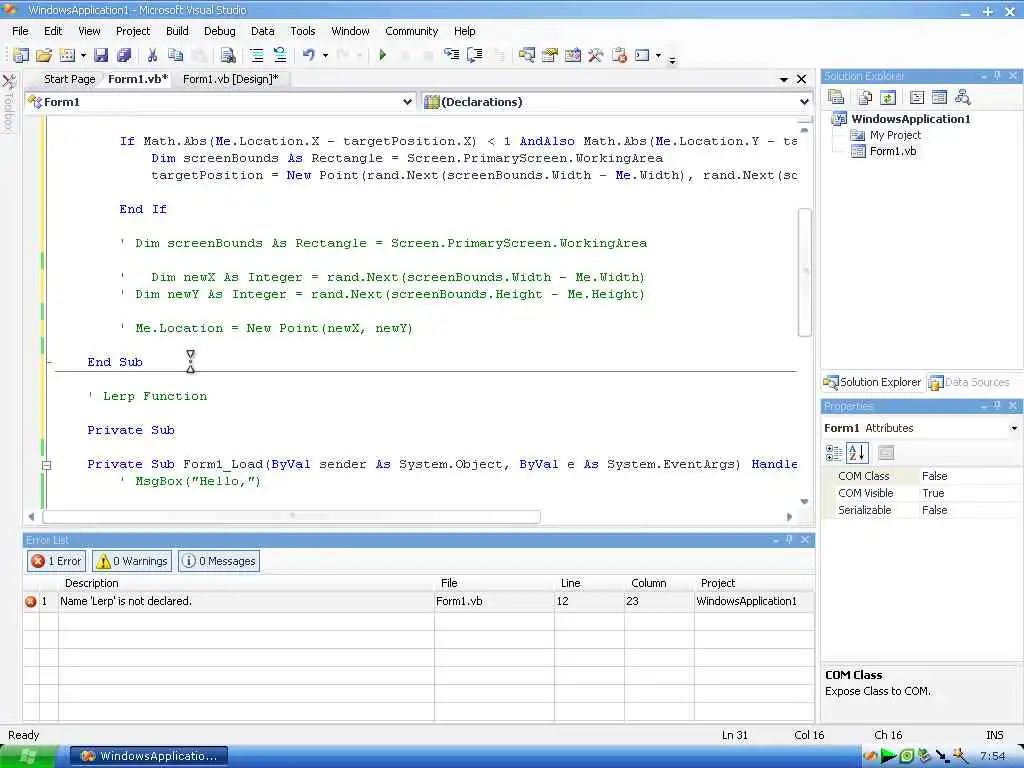Open the File menu

coord(20,31)
